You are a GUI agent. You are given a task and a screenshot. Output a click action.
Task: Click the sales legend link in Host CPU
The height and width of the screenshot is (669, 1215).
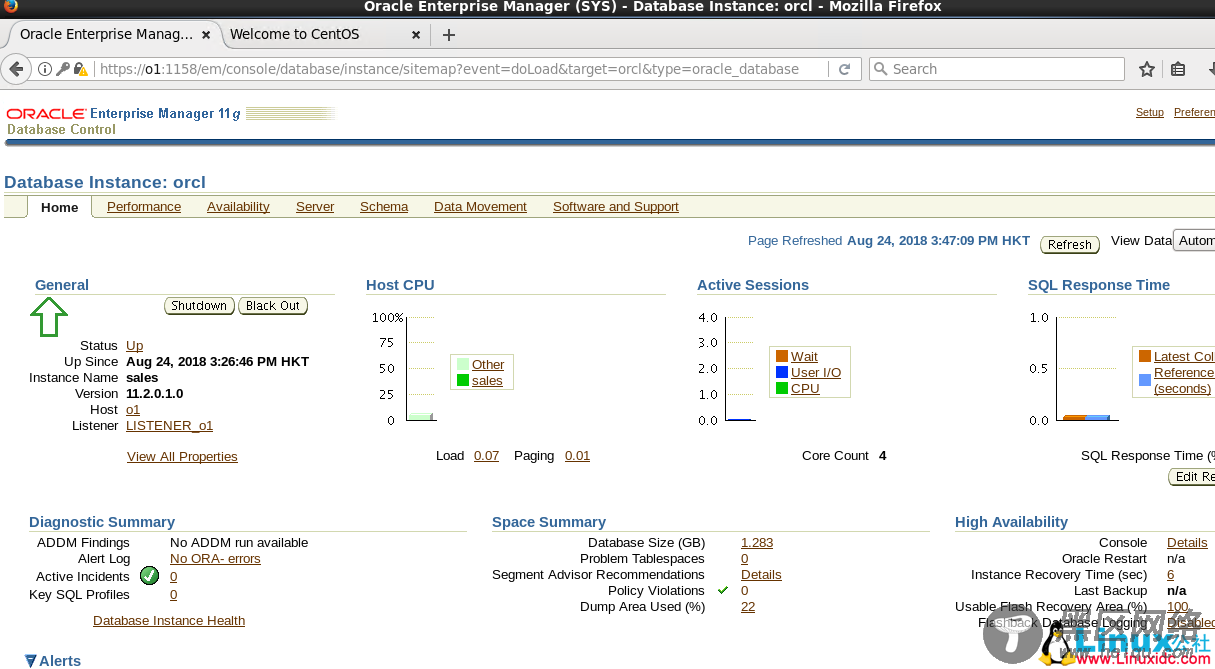pyautogui.click(x=487, y=381)
